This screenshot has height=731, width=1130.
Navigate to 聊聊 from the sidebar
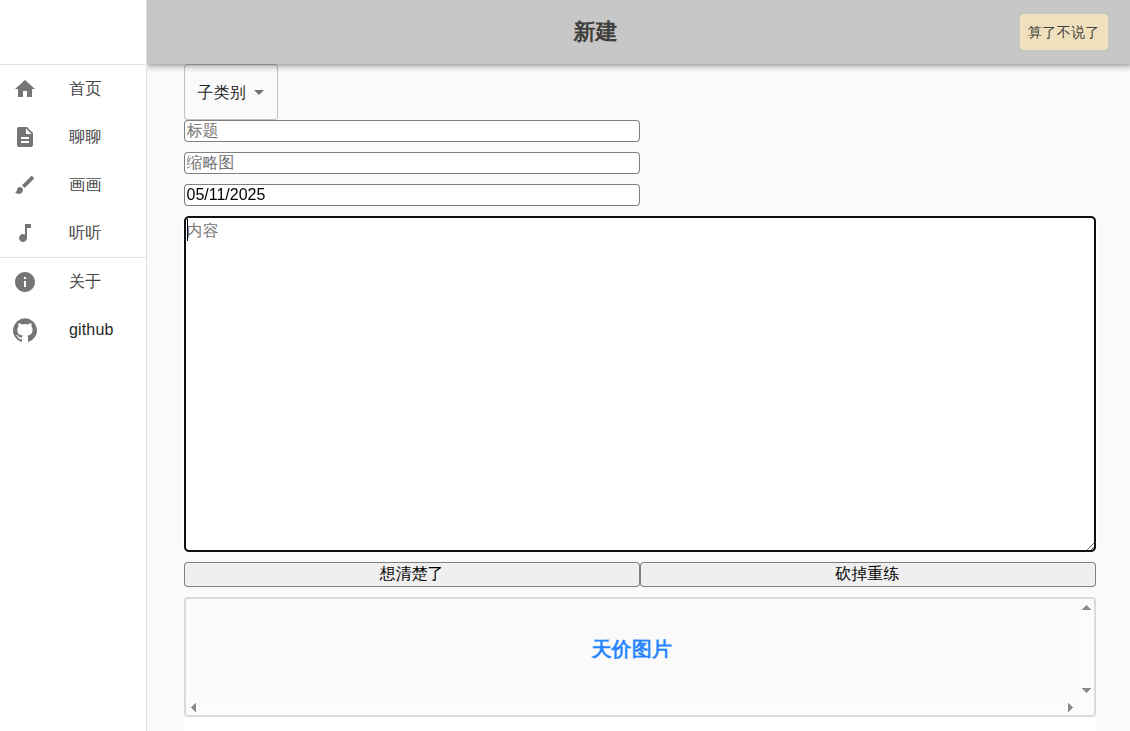pos(84,137)
